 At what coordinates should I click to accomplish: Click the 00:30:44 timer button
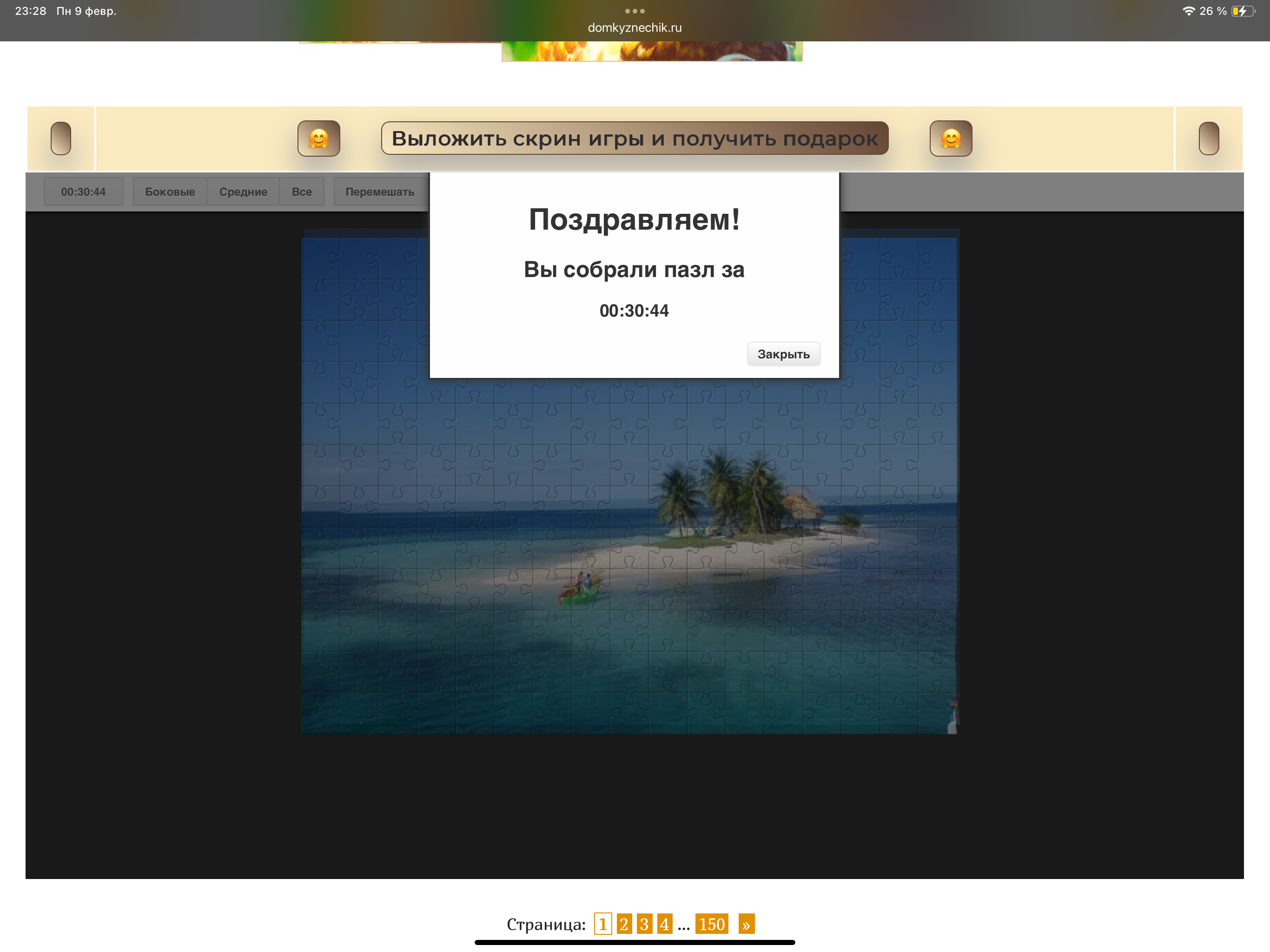[x=83, y=192]
